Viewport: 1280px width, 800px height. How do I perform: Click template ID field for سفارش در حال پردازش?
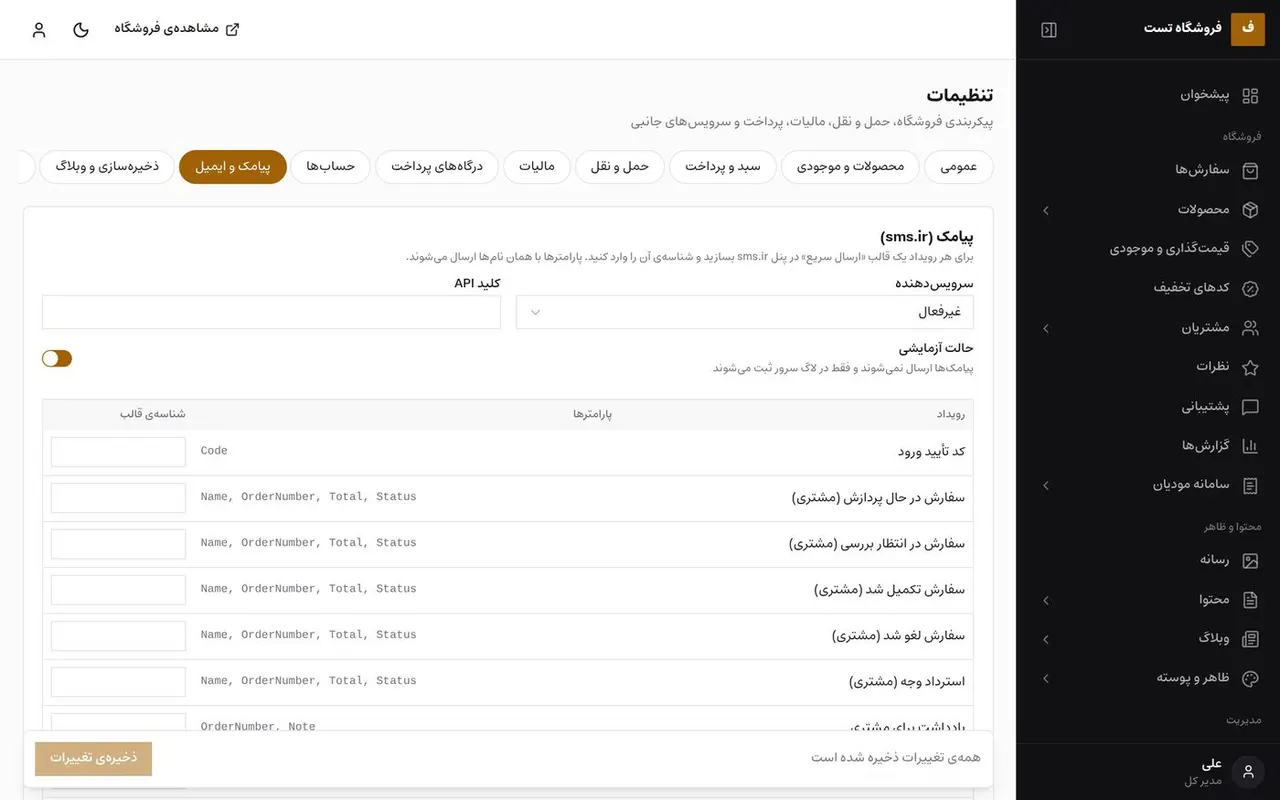(118, 498)
